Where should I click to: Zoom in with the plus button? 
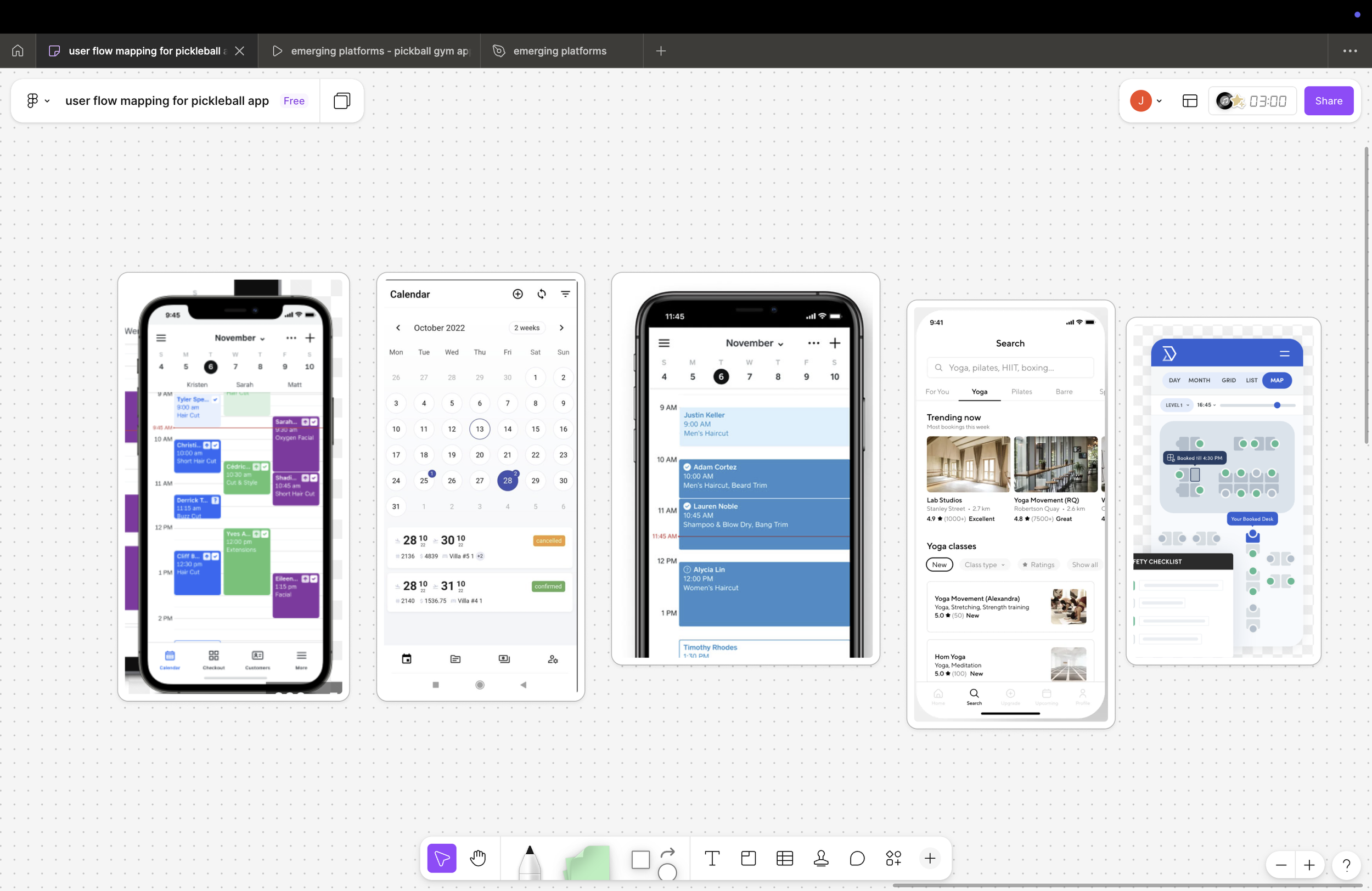[1309, 865]
